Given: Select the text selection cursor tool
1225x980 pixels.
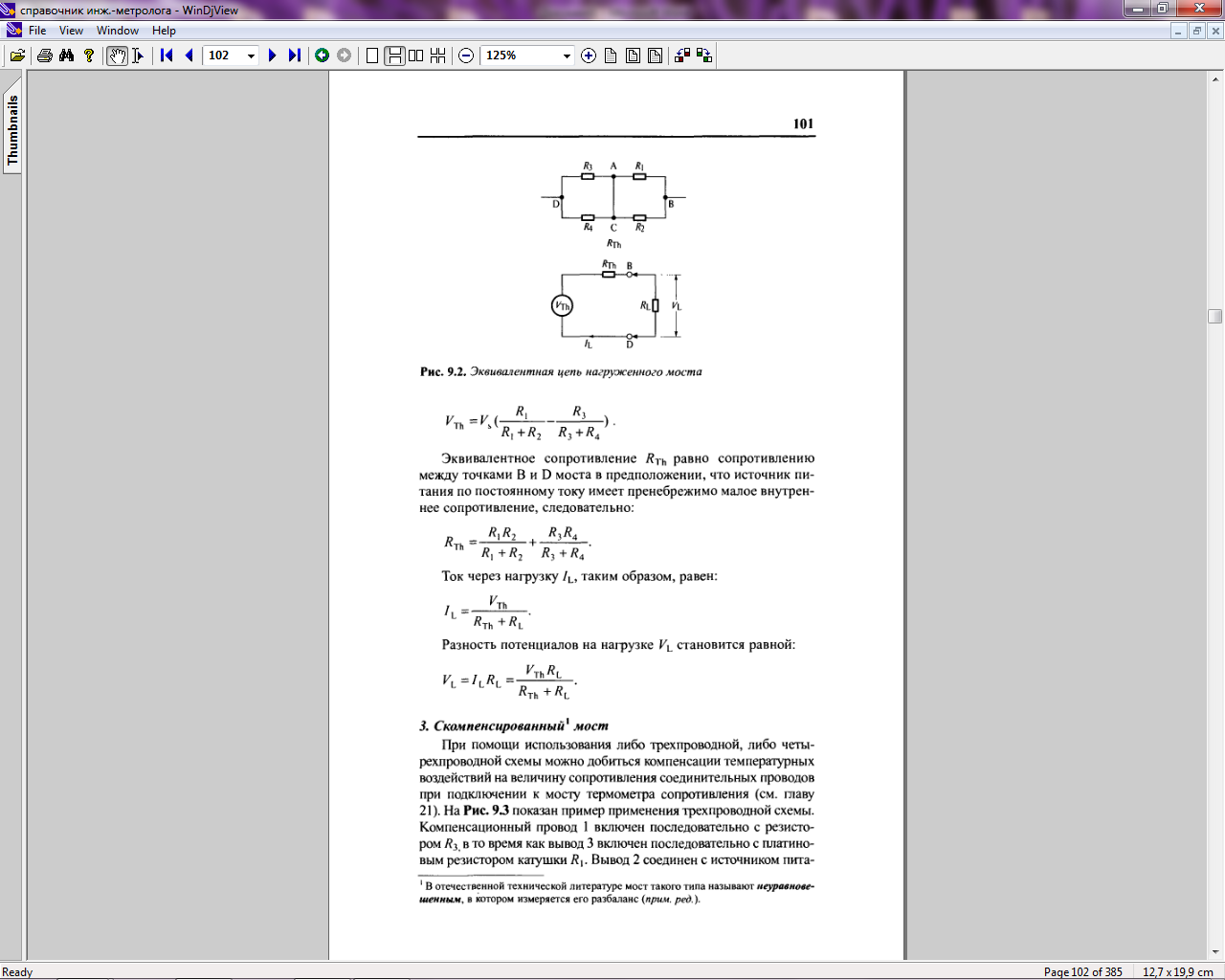Looking at the screenshot, I should 138,56.
